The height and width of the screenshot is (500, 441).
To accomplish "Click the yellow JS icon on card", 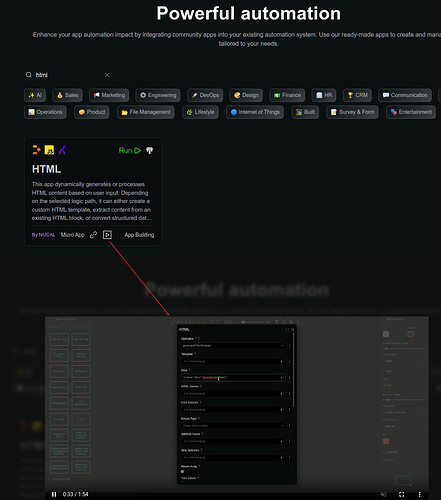I will (x=49, y=150).
